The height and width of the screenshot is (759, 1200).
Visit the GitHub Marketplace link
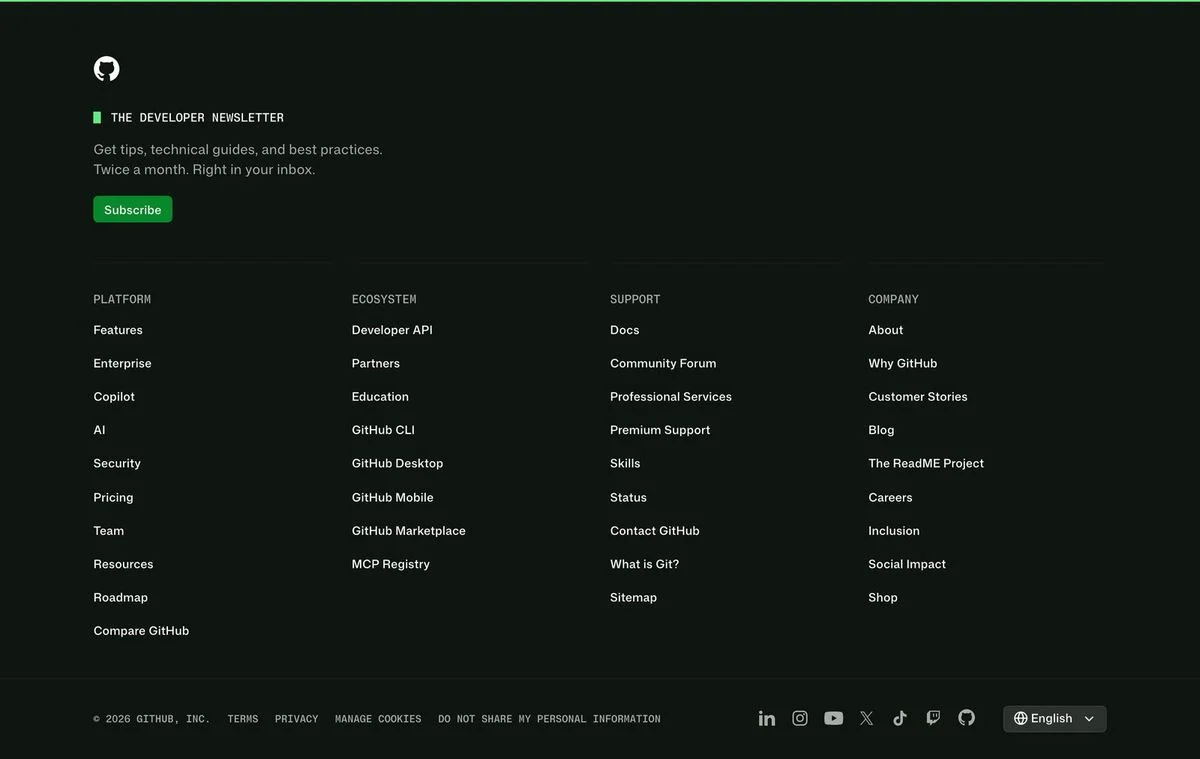point(409,531)
